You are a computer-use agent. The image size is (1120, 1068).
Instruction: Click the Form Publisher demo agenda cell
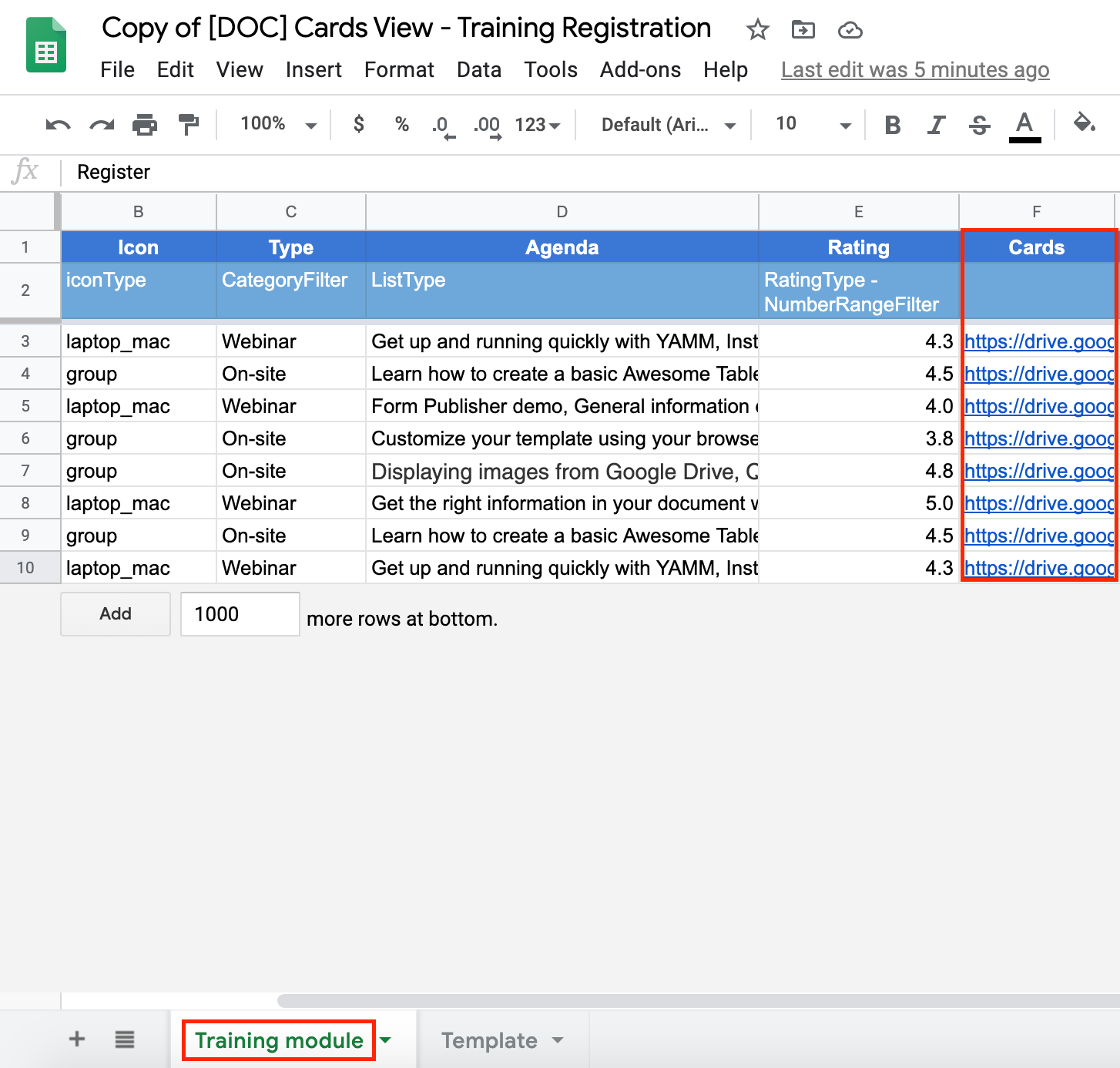point(562,406)
